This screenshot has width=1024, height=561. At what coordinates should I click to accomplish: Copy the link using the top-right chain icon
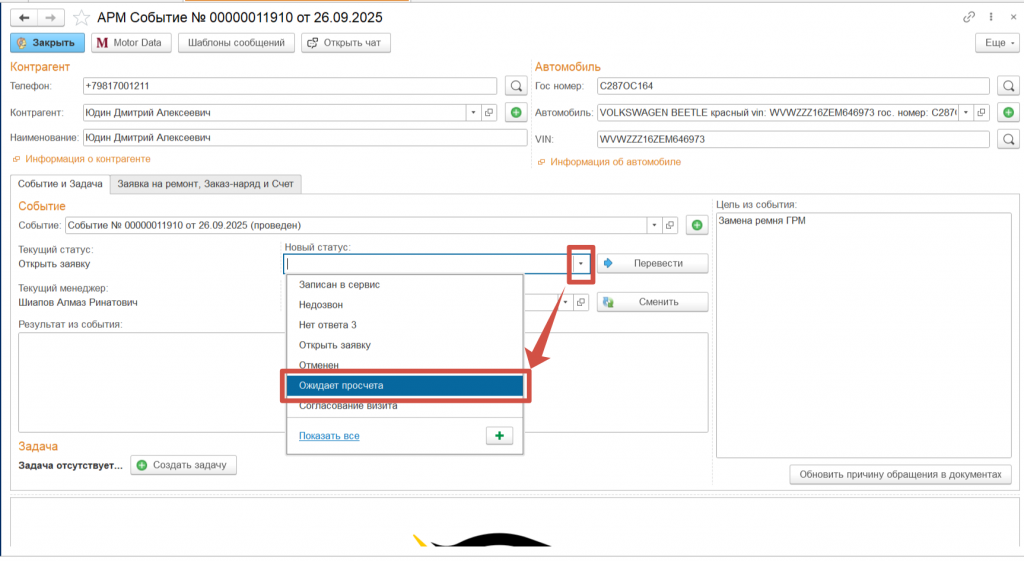click(x=969, y=18)
